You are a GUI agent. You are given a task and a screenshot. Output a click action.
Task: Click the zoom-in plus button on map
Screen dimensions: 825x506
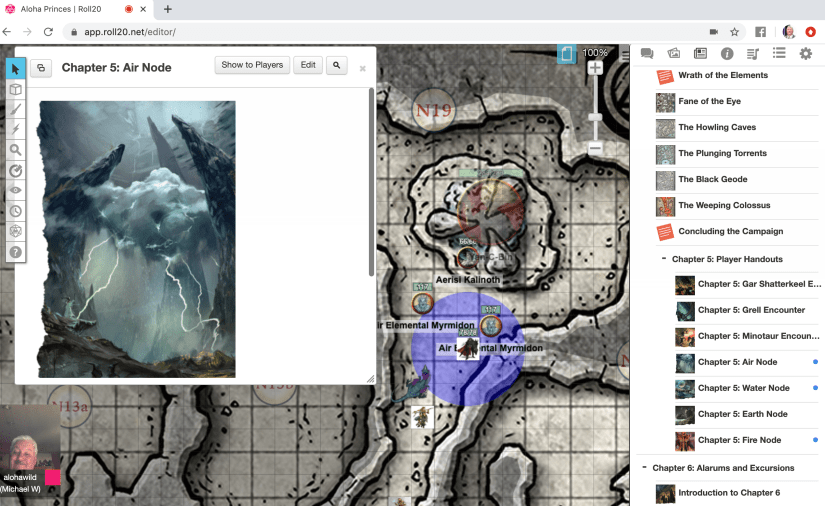coord(595,69)
